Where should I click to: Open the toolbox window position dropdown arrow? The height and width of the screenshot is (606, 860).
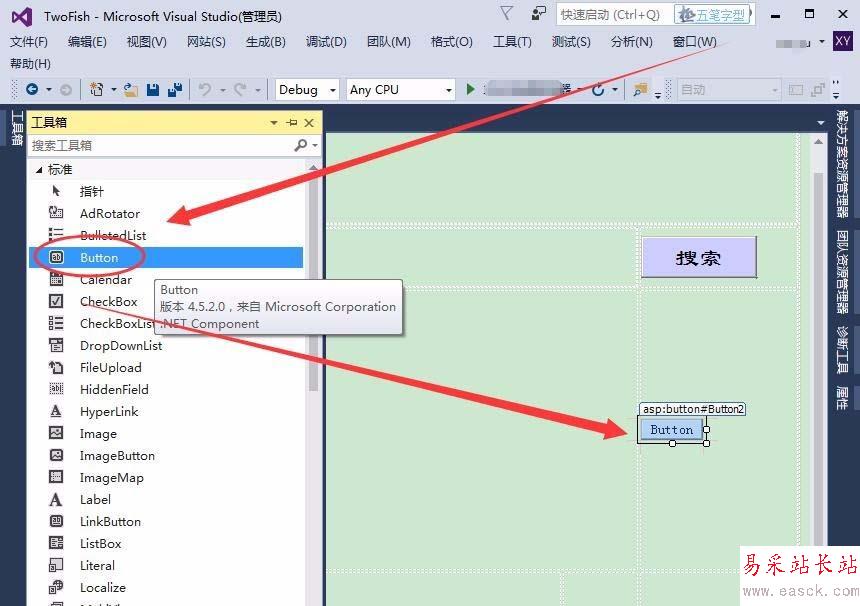tap(274, 123)
